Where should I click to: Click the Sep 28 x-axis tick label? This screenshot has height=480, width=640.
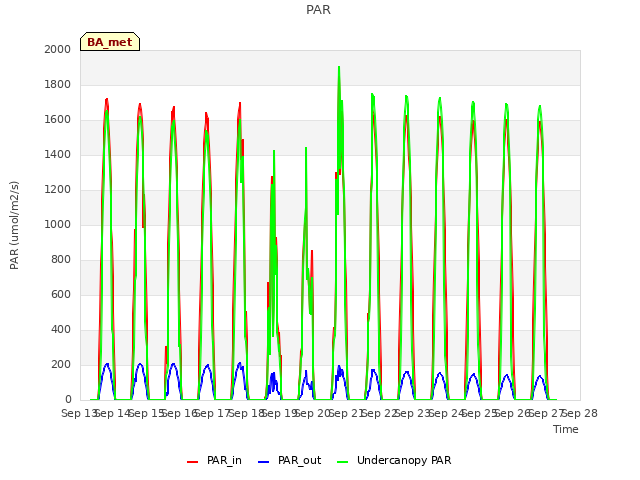pyautogui.click(x=580, y=413)
